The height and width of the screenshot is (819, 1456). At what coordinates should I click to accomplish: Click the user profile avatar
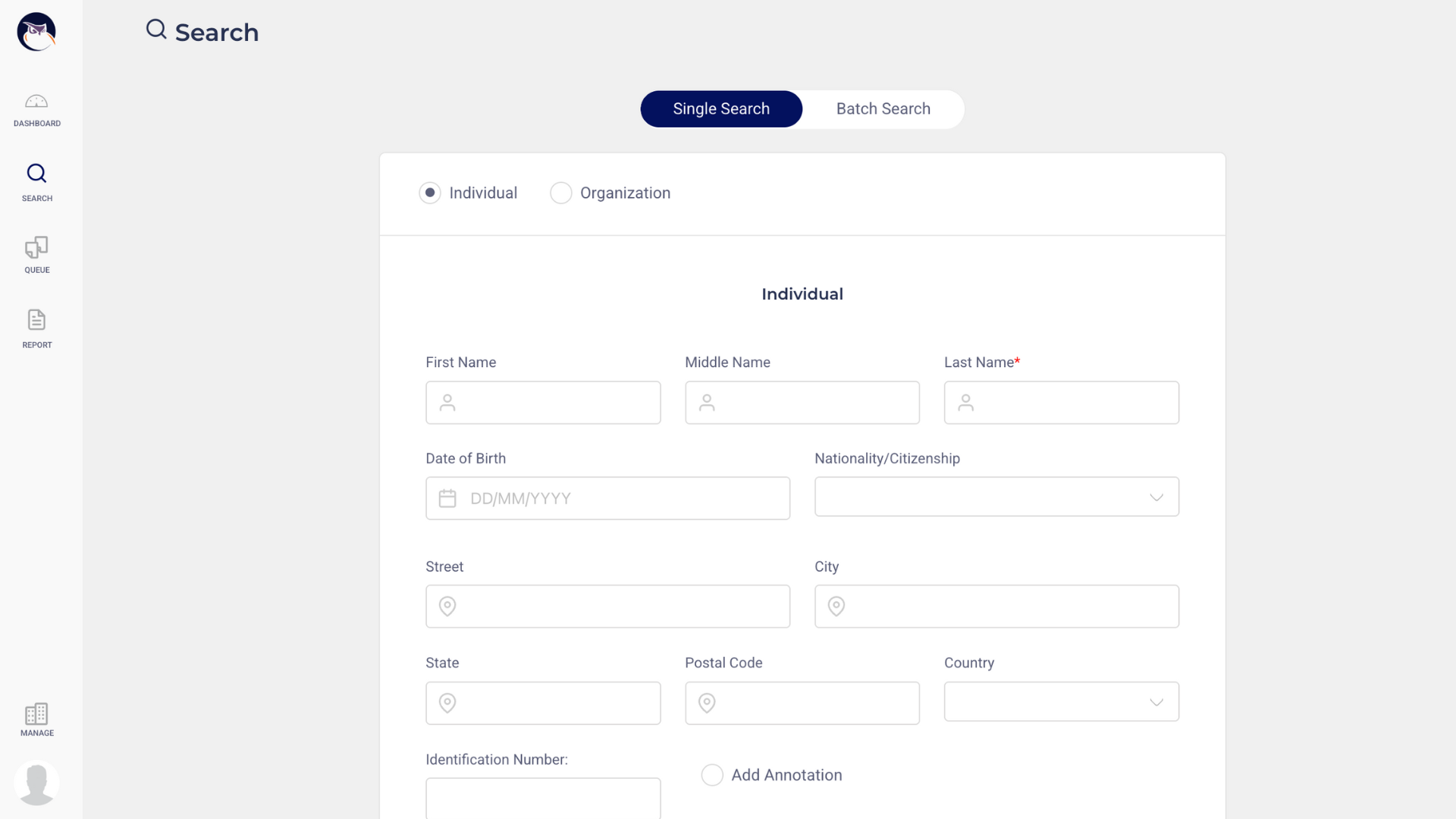[x=36, y=783]
